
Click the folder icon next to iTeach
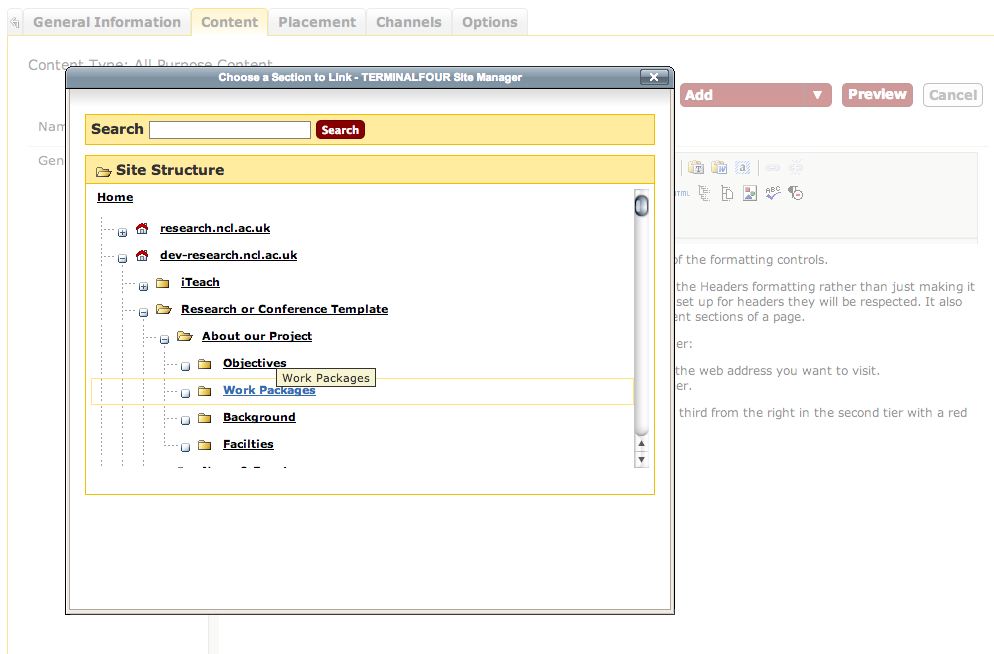(x=163, y=283)
